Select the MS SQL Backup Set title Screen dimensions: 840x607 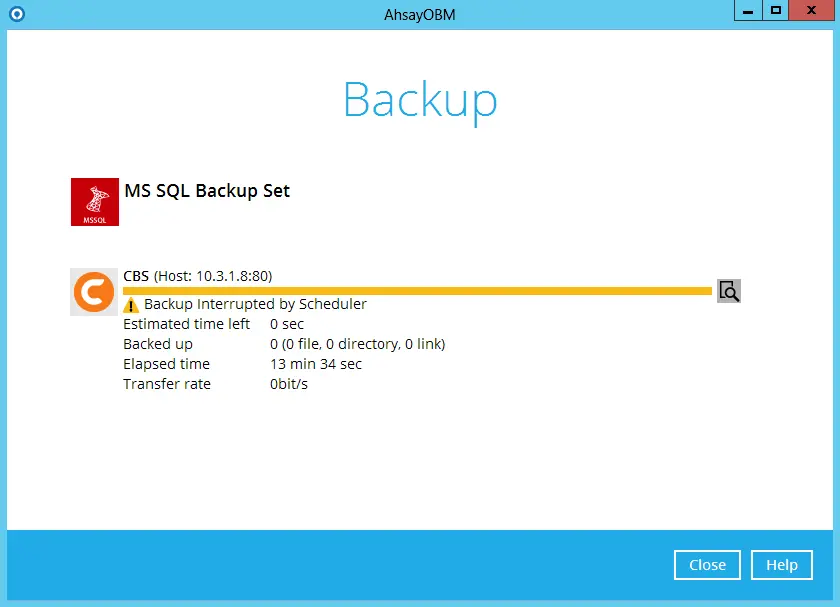pos(207,191)
